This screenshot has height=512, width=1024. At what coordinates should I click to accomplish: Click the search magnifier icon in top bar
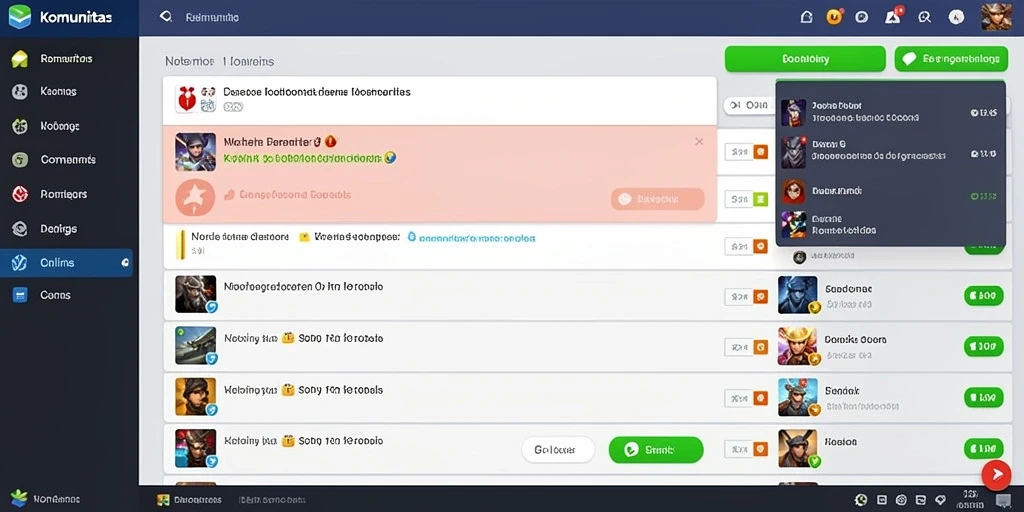tap(166, 17)
